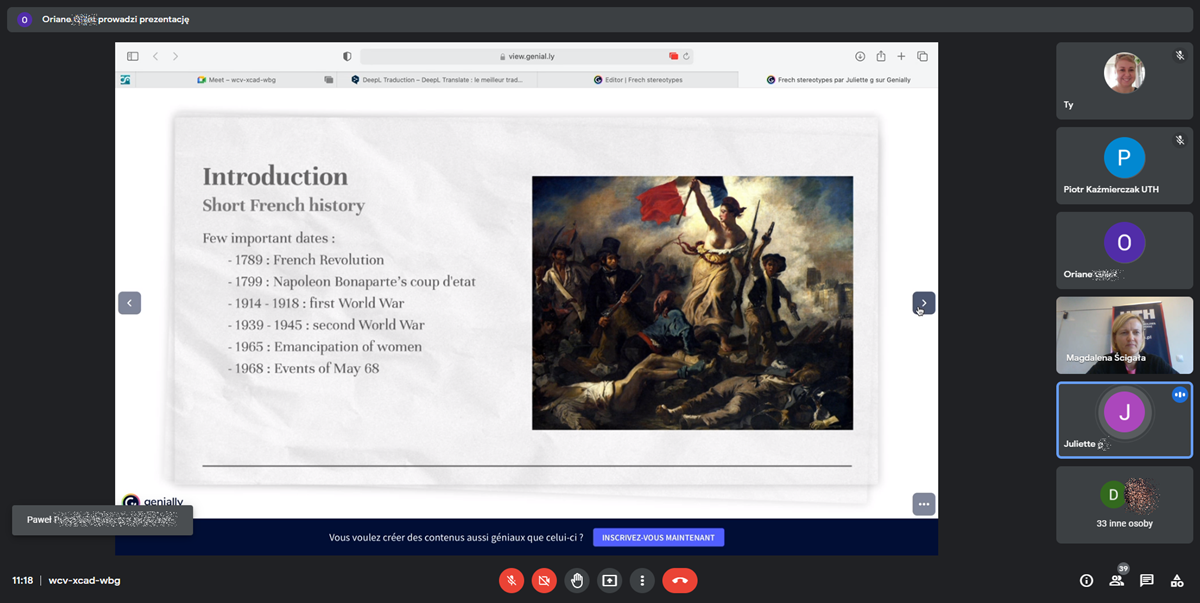Select the Piotr Kaźmierczak UTH tile
This screenshot has width=1200, height=603.
(x=1124, y=166)
